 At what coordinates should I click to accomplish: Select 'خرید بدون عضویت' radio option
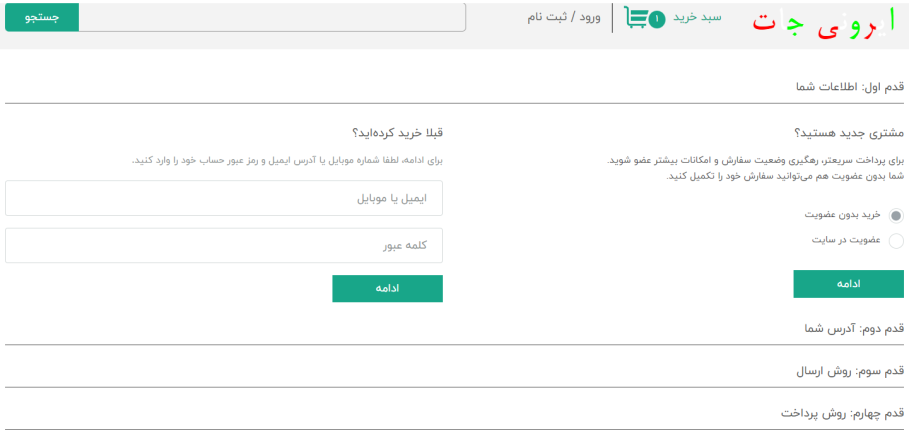tap(896, 216)
